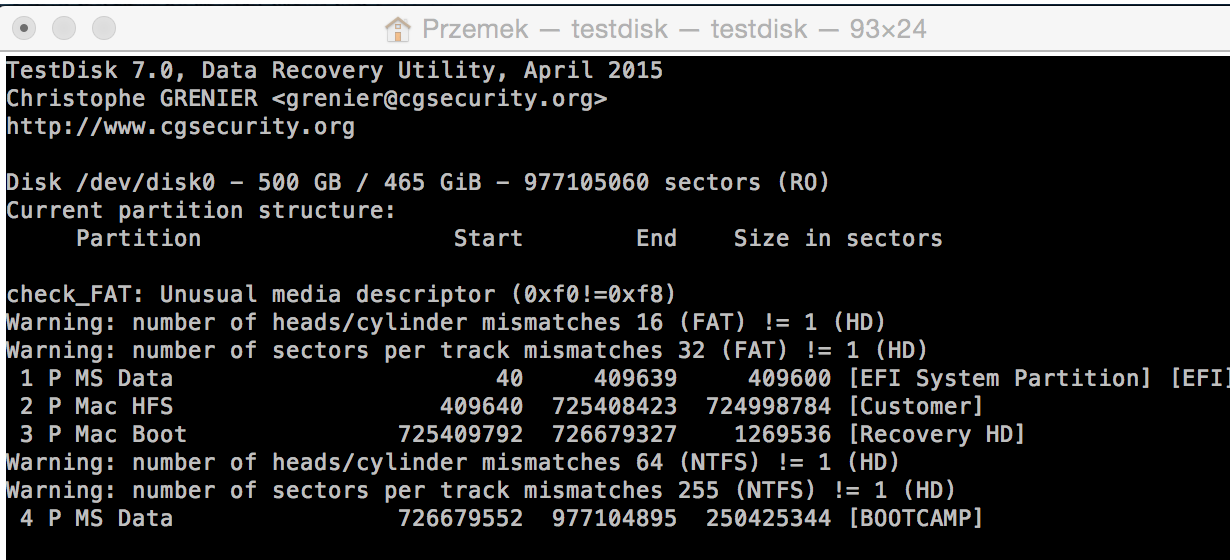Click the 'Start' column header text

coord(488,239)
